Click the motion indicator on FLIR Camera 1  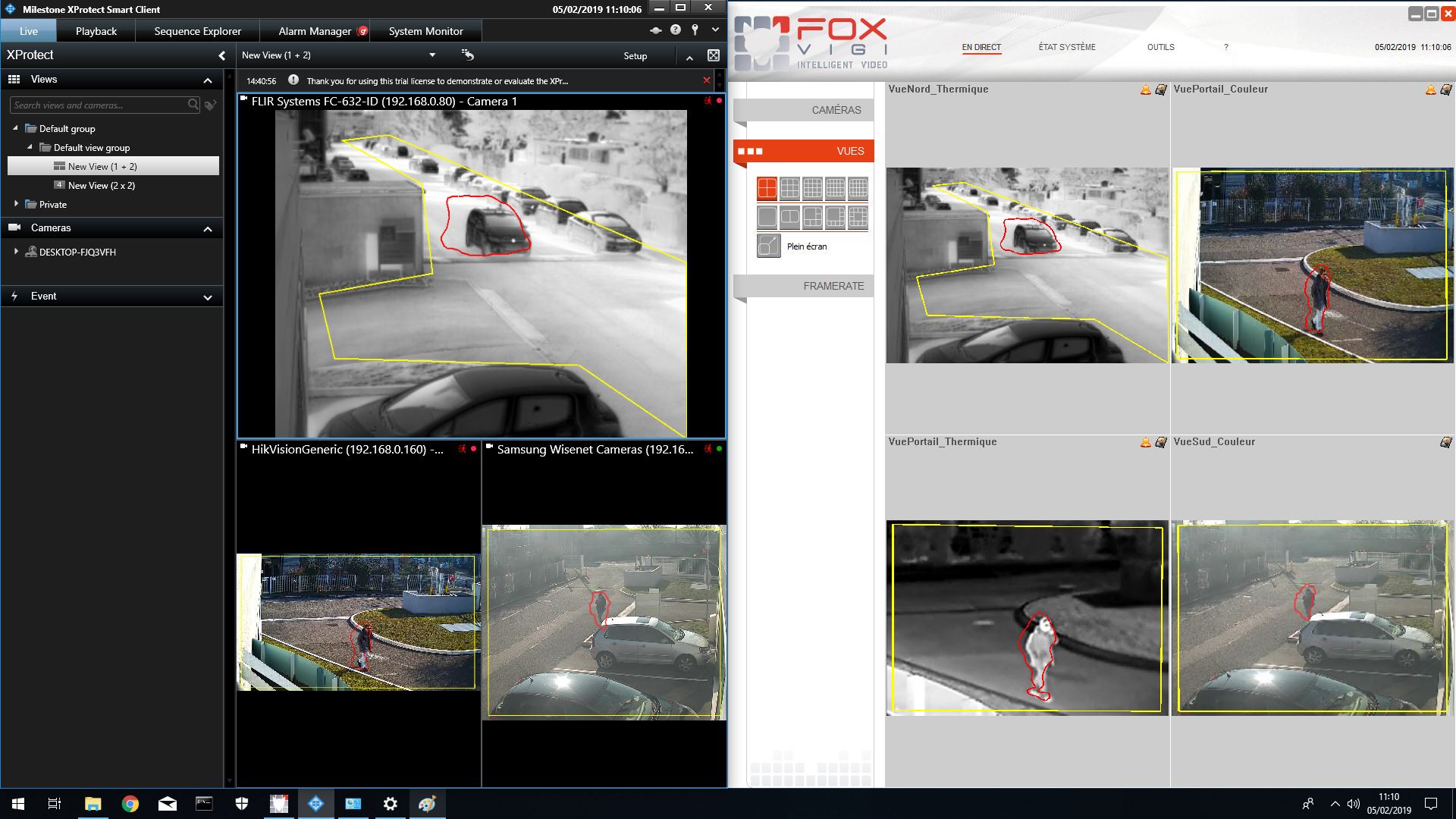(x=708, y=101)
